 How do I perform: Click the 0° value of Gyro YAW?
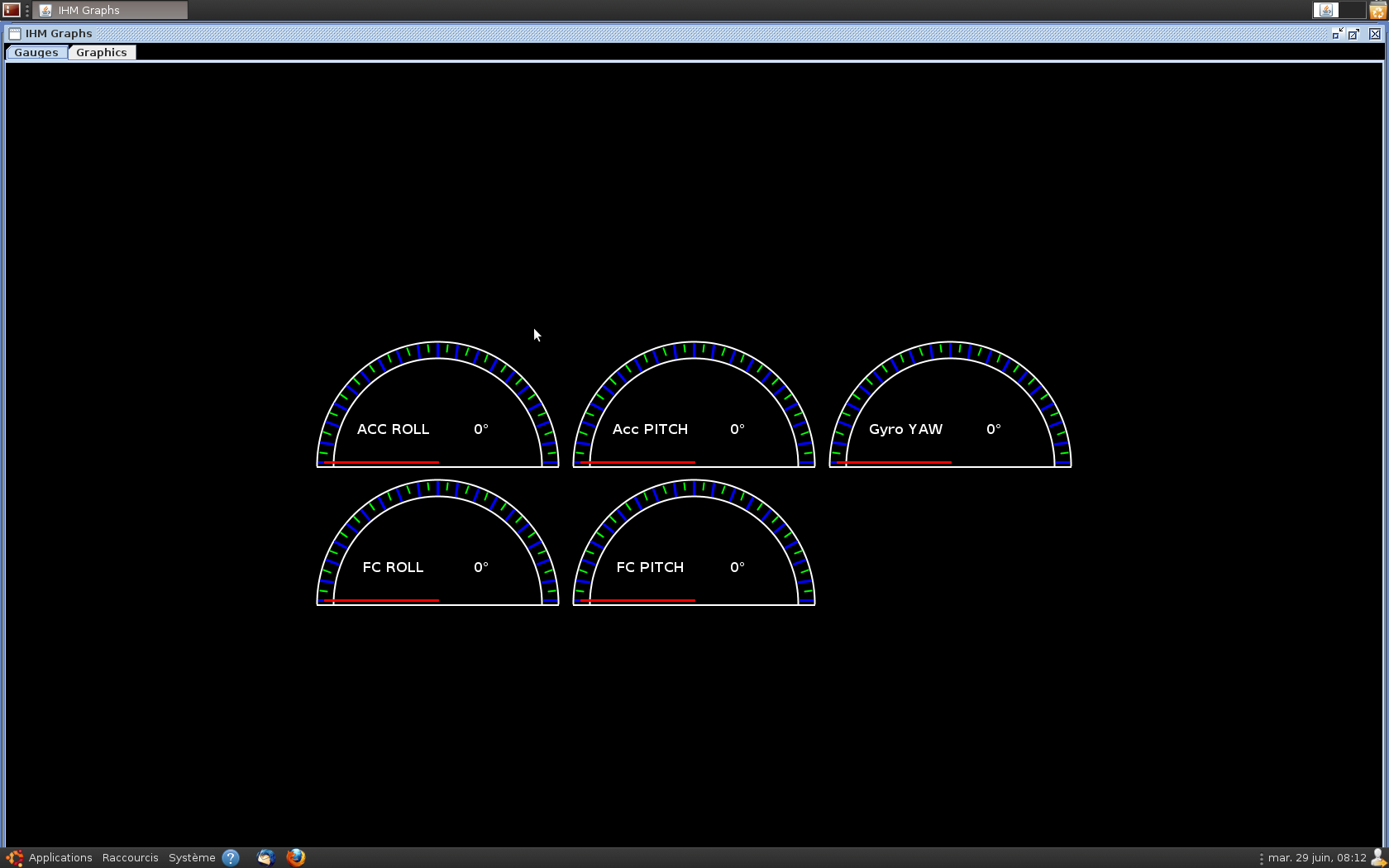(994, 429)
